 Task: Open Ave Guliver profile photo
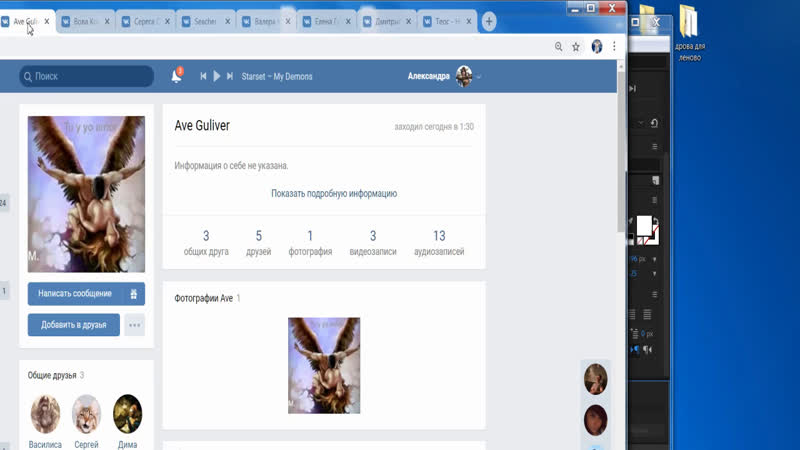point(86,194)
